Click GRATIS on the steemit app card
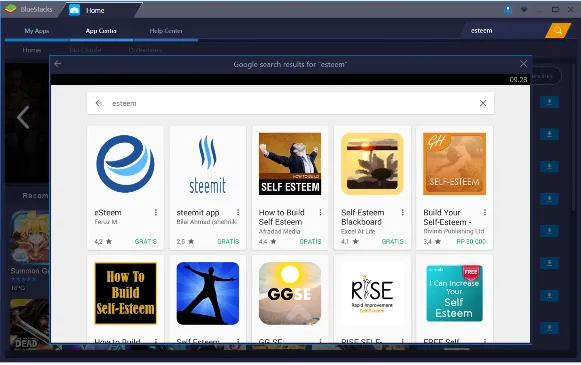The width and height of the screenshot is (581, 365). pyautogui.click(x=228, y=242)
